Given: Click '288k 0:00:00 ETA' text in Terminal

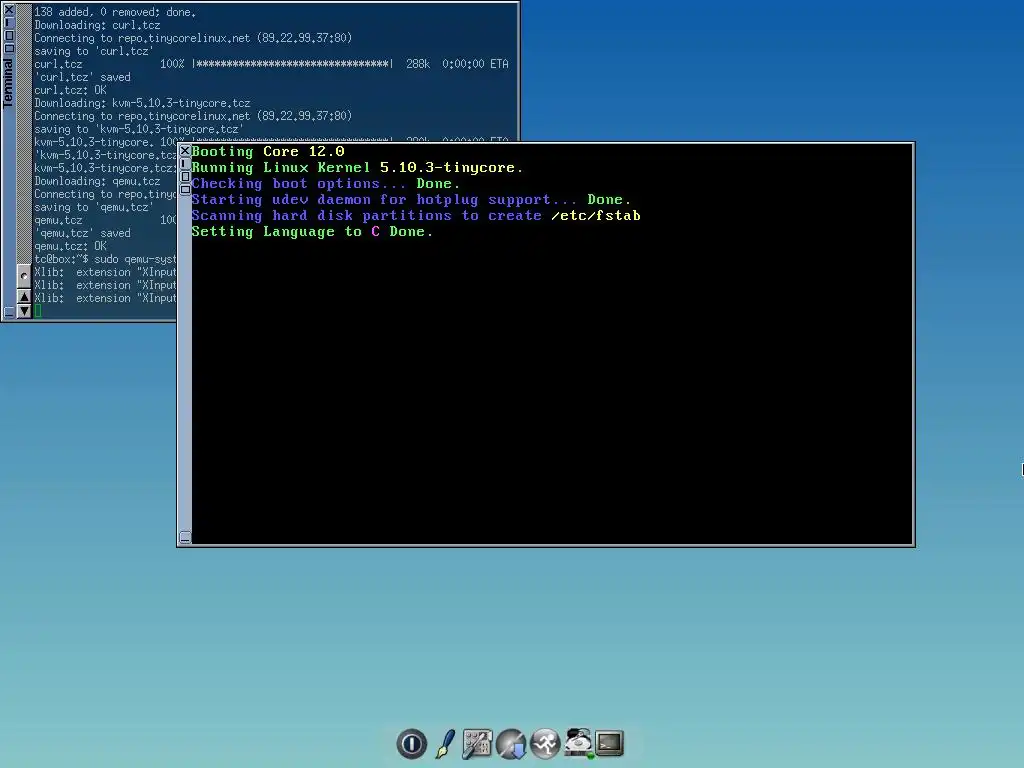Looking at the screenshot, I should 457,64.
